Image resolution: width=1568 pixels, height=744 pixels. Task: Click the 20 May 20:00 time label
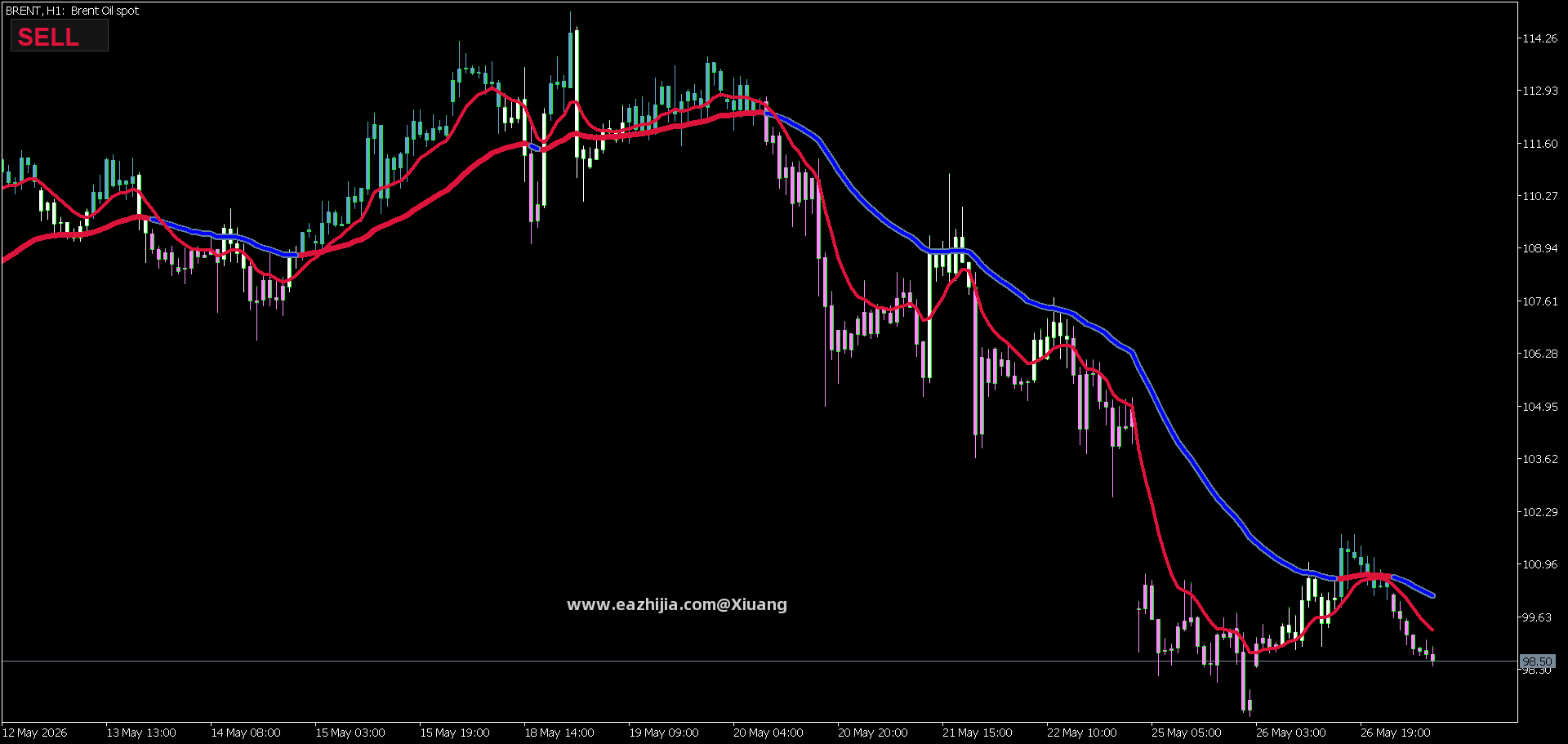873,733
